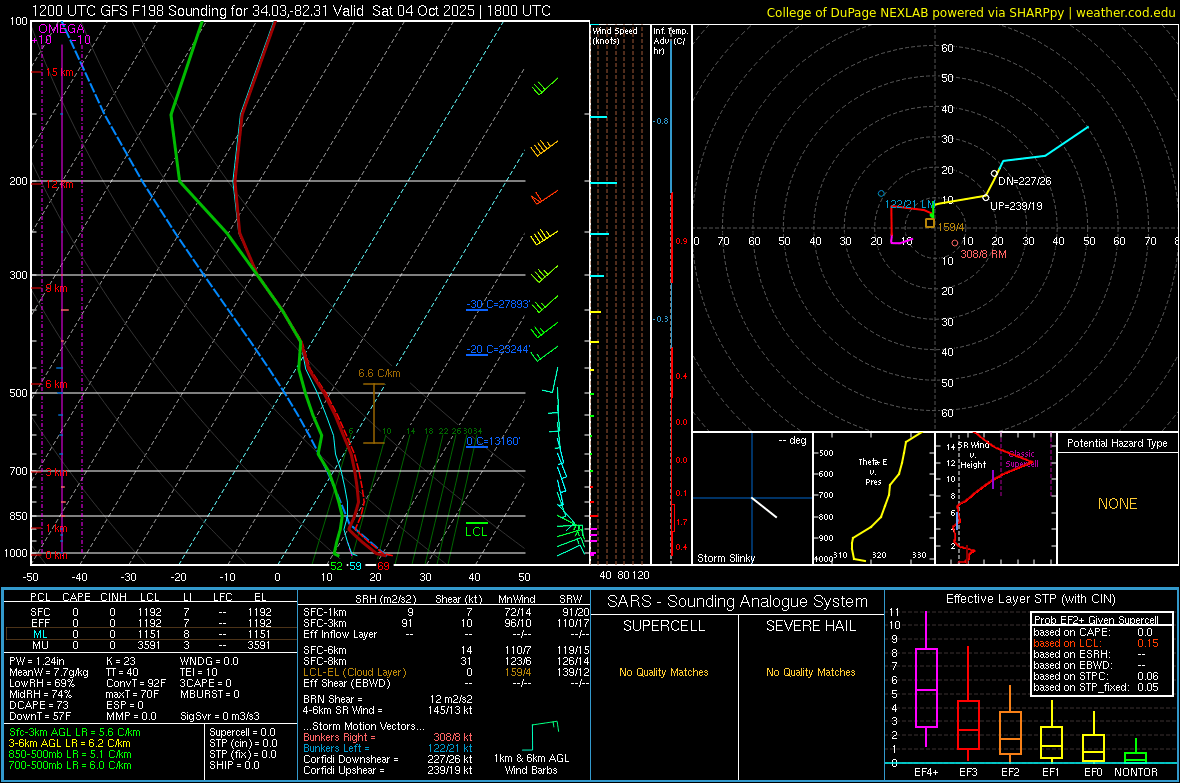Select the SFC-1km kinematics row

point(446,612)
